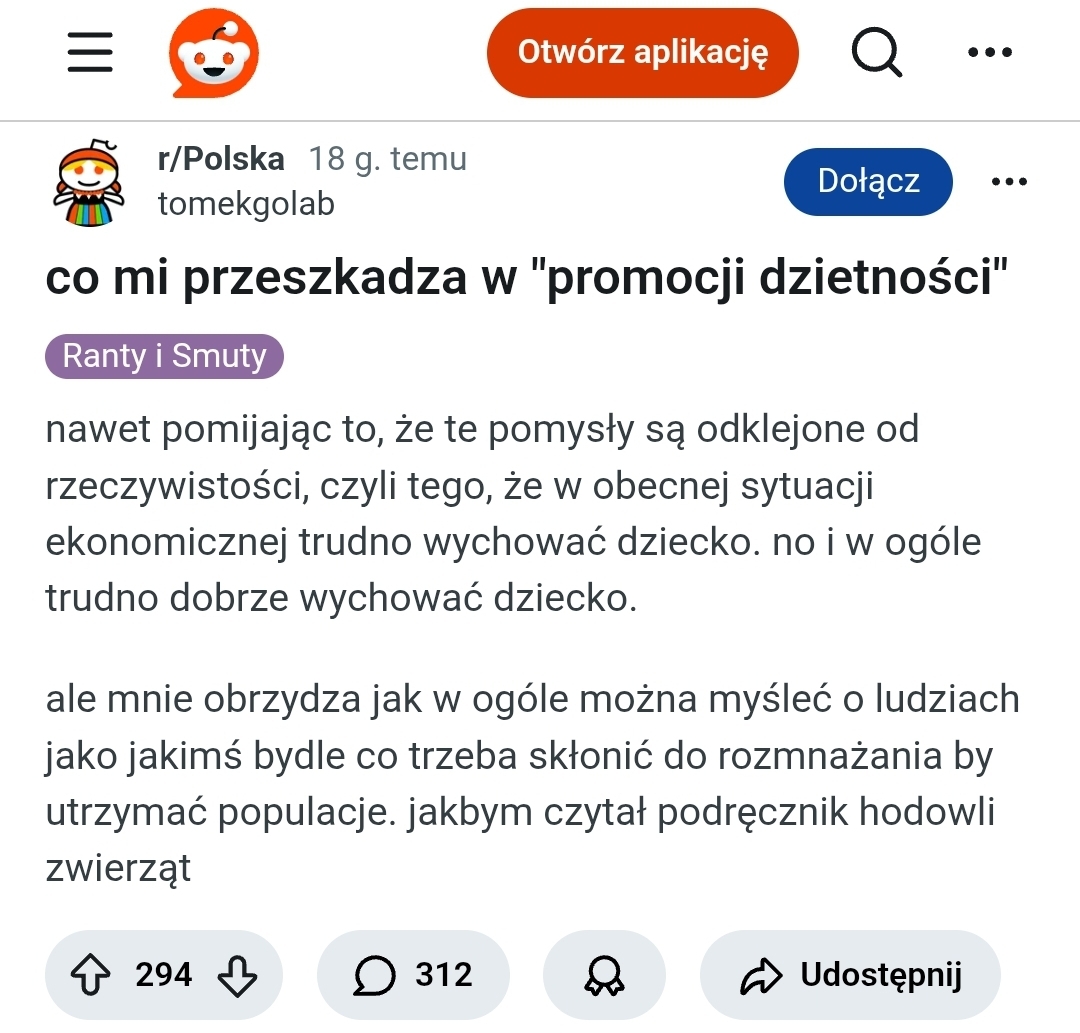
Task: Click the Udostępnij share button
Action: click(x=850, y=974)
